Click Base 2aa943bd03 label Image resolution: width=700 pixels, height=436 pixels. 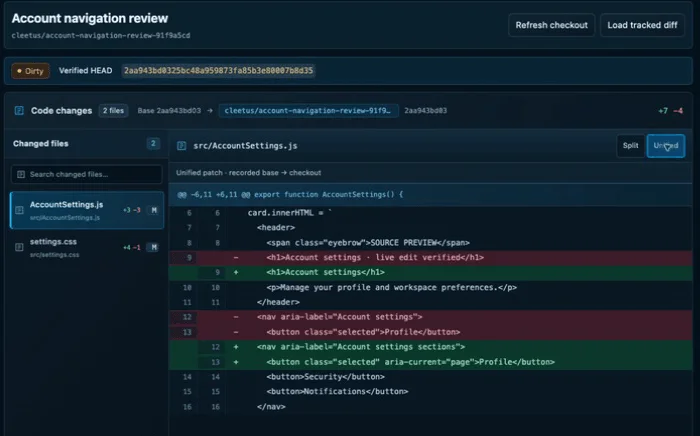click(x=169, y=111)
